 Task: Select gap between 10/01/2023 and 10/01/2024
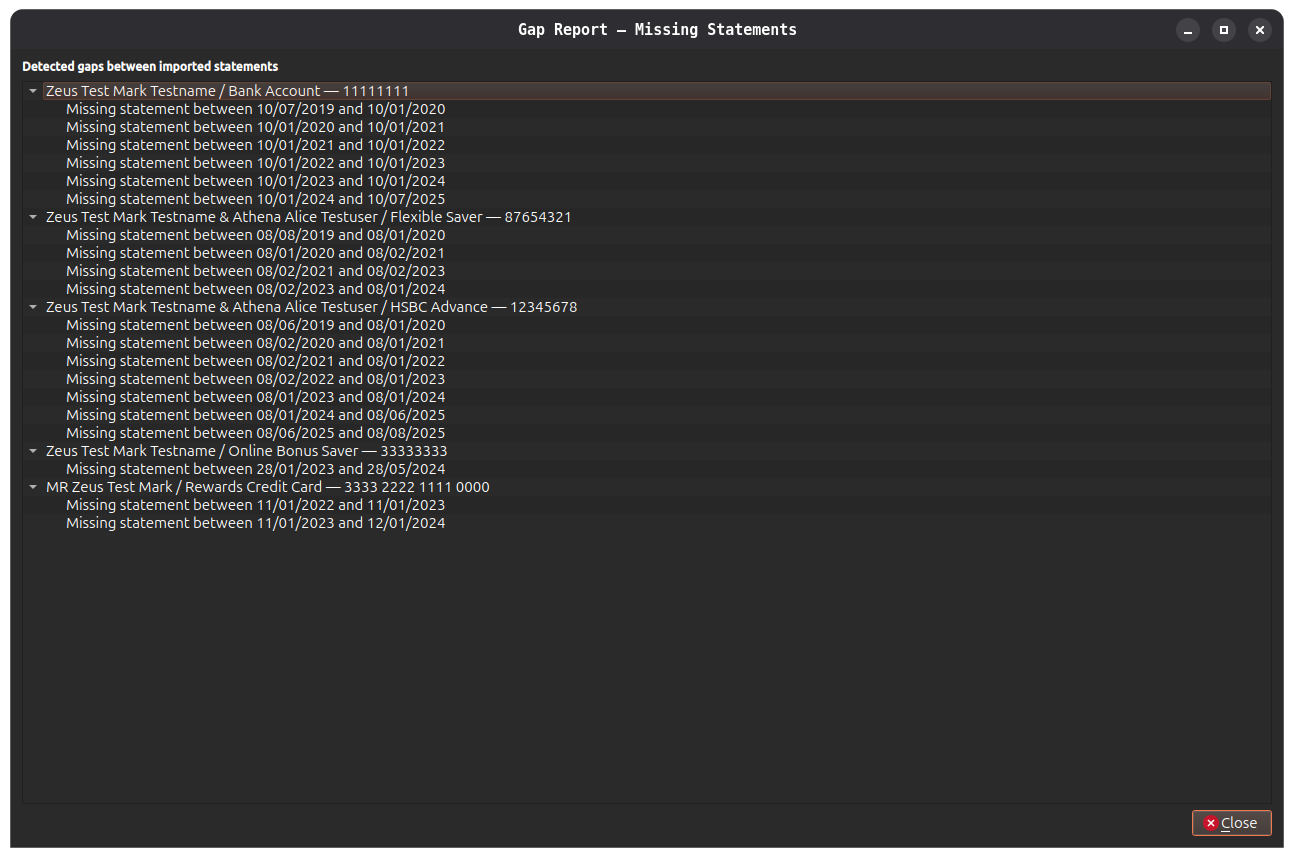pos(667,181)
